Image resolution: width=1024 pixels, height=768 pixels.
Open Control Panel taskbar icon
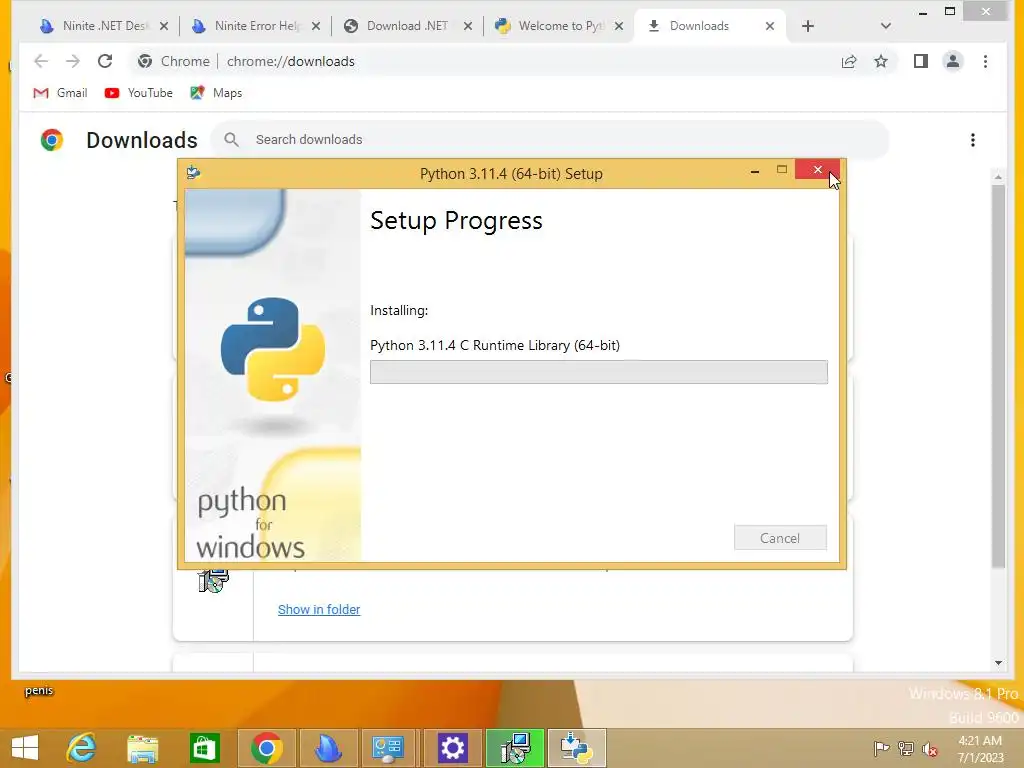point(389,748)
